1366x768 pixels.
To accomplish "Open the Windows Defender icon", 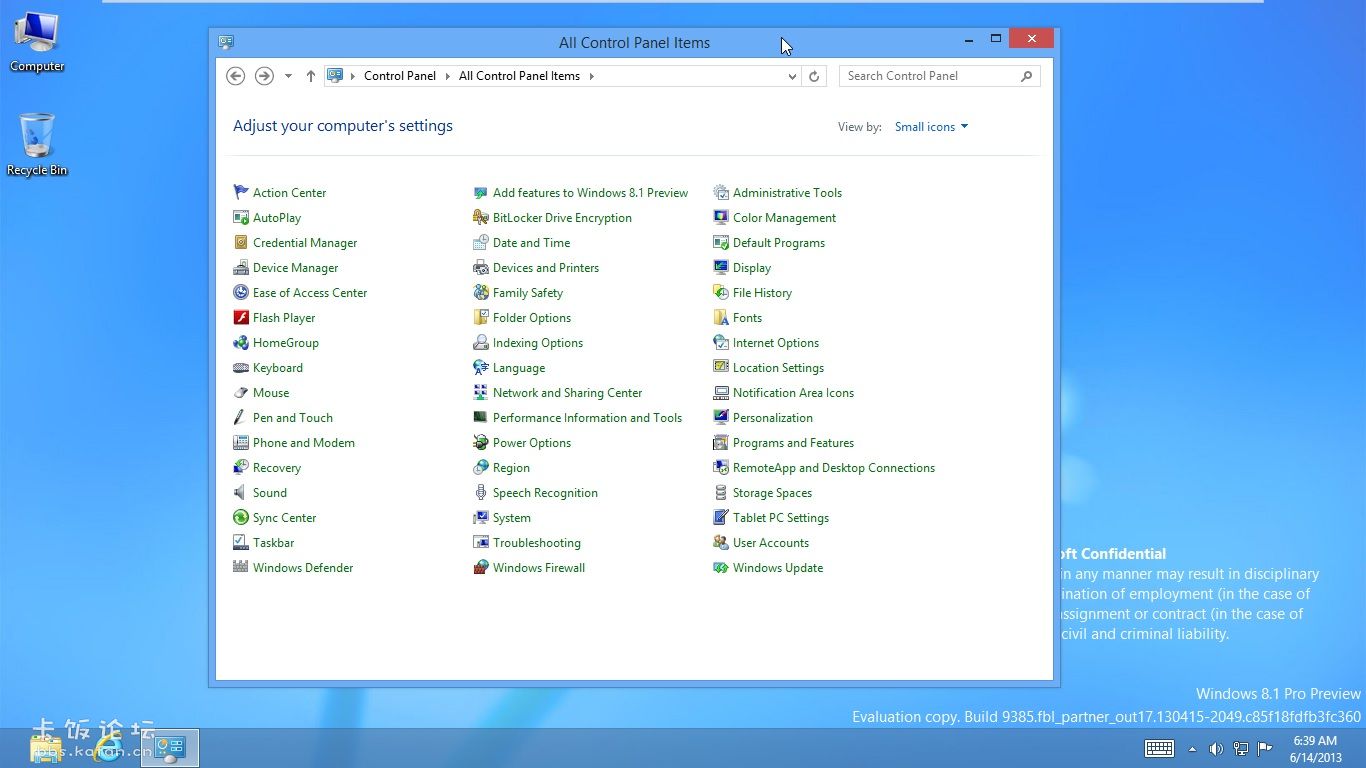I will pyautogui.click(x=240, y=567).
